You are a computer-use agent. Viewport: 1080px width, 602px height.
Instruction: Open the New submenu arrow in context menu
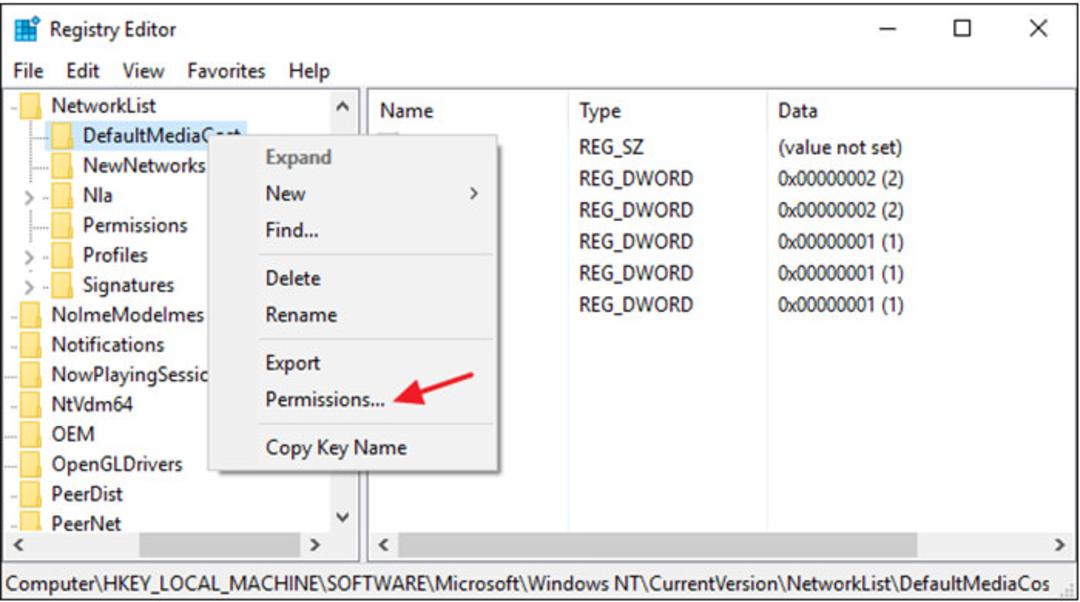point(474,194)
